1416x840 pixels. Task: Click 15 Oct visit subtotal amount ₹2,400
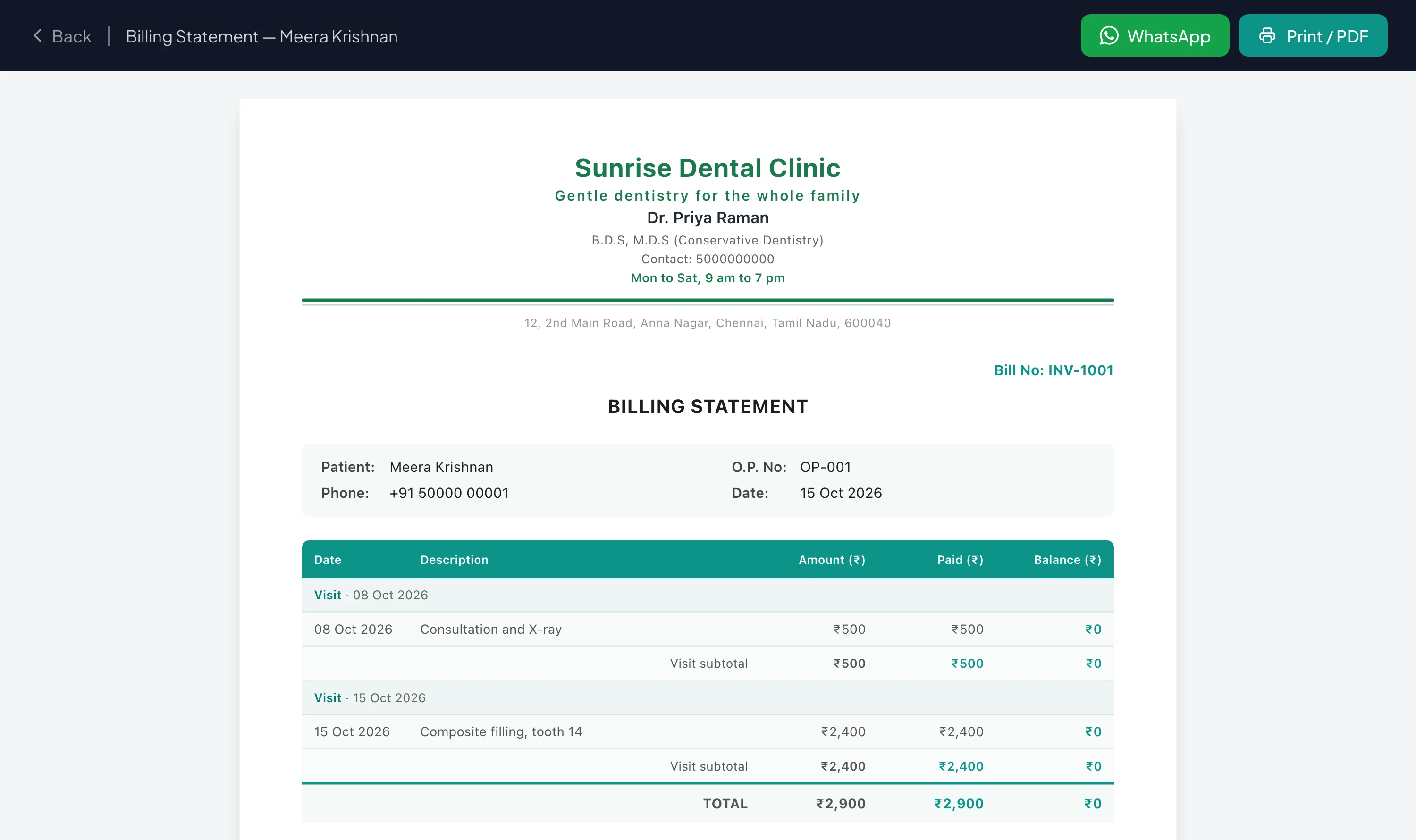click(x=843, y=766)
